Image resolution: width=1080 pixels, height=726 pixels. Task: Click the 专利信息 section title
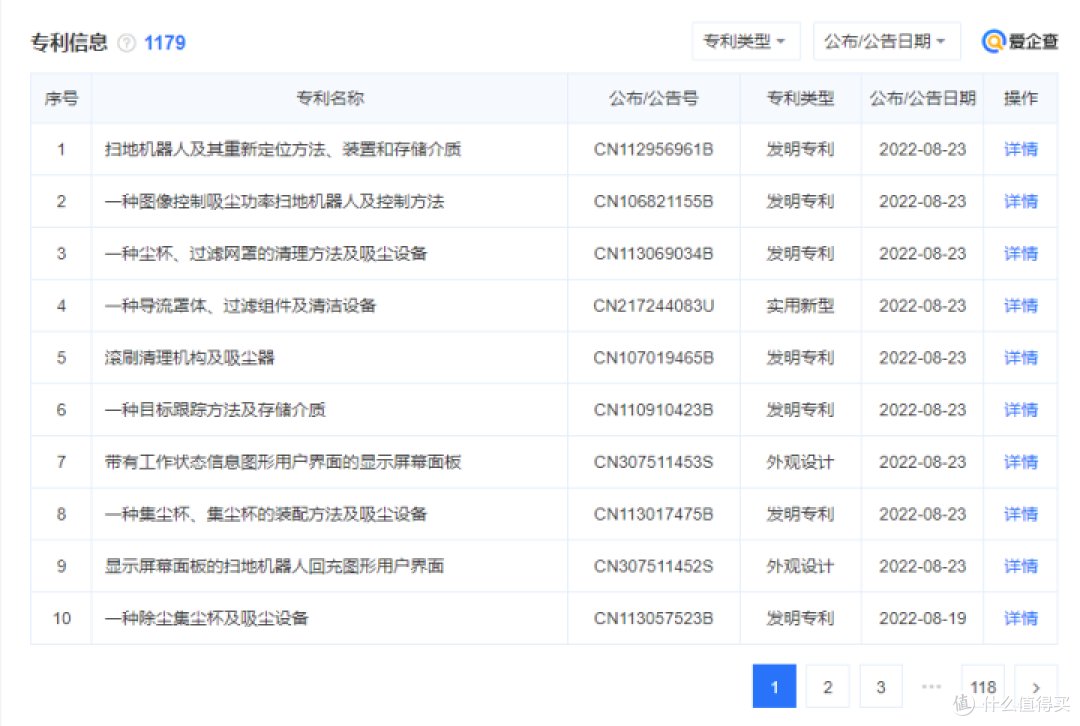(x=69, y=43)
